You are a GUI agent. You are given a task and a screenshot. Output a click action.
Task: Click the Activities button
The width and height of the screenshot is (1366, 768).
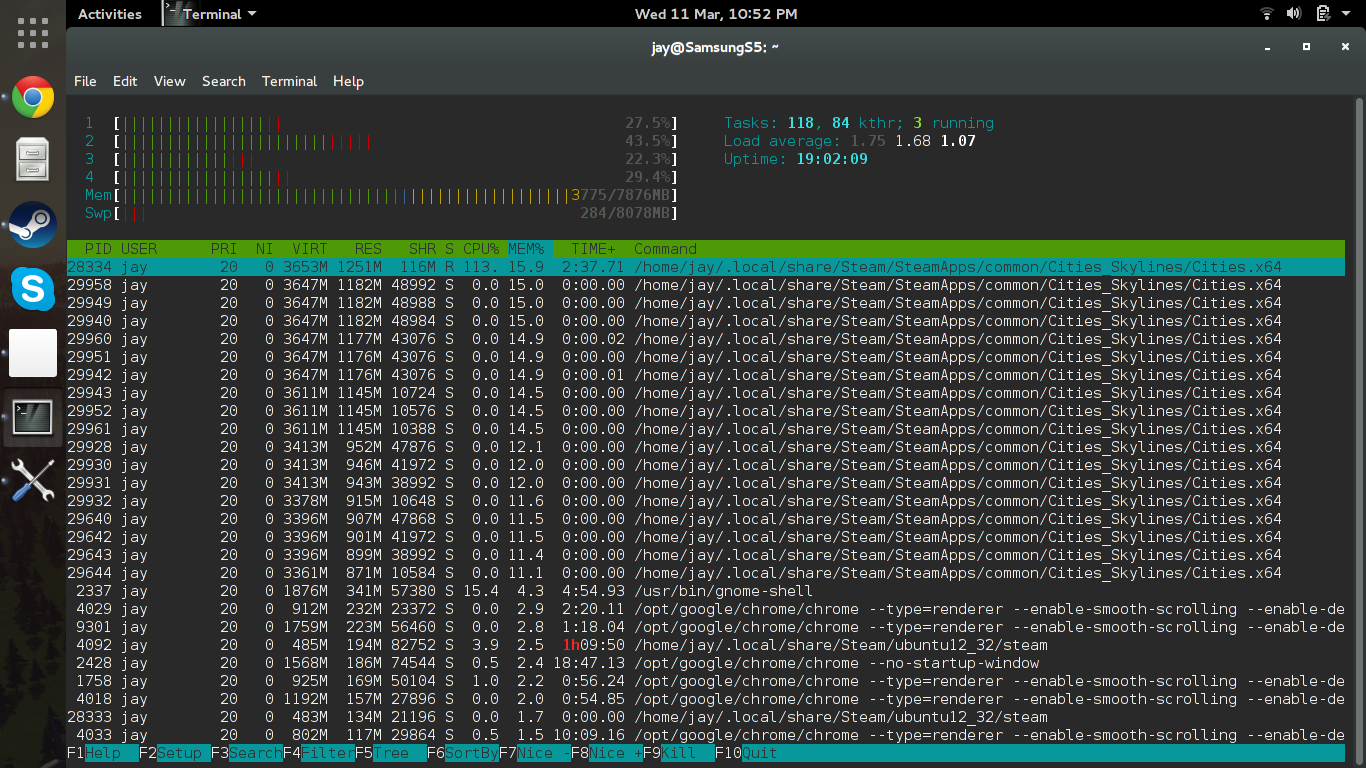point(110,14)
